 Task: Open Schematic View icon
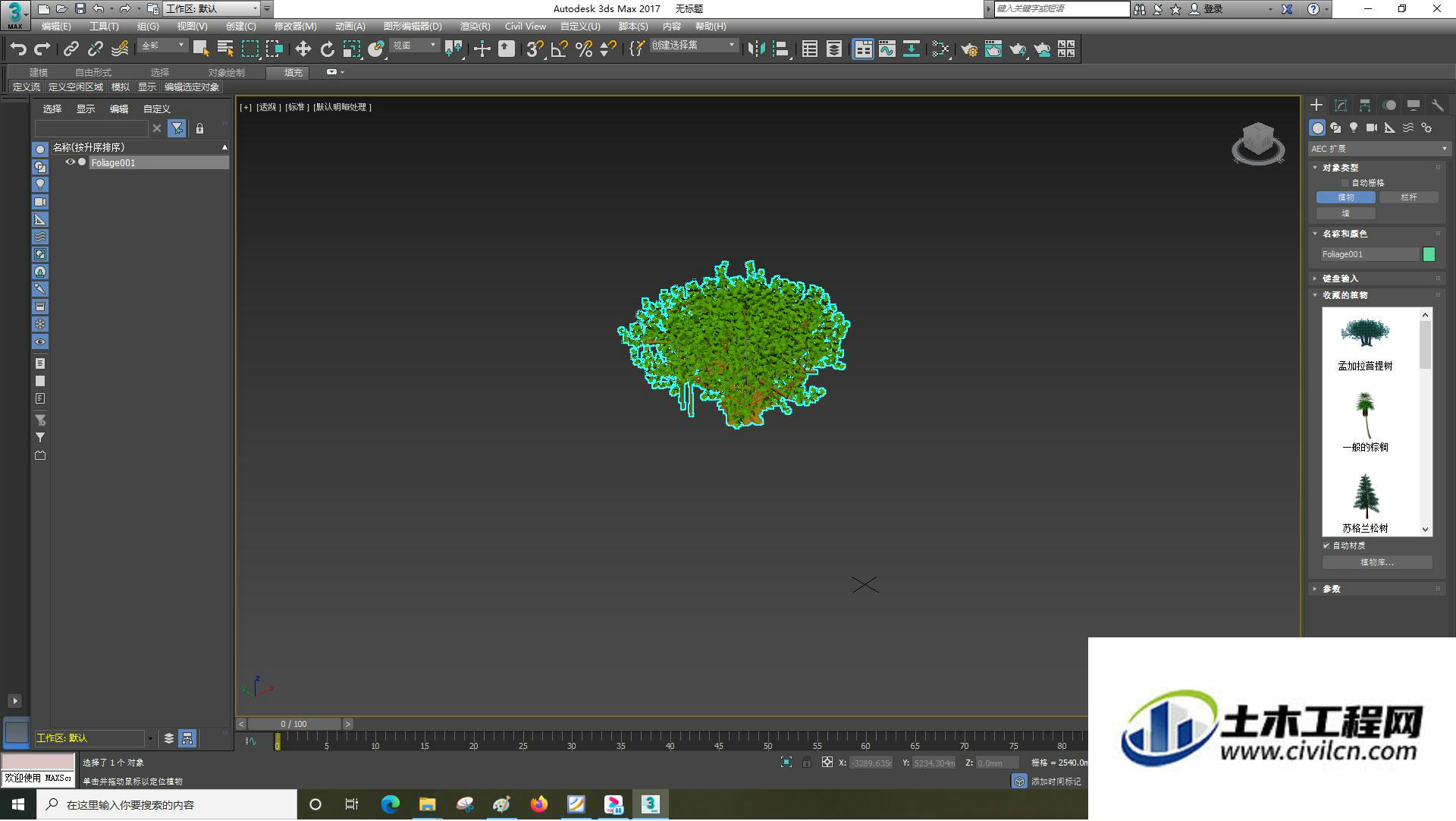[x=912, y=49]
